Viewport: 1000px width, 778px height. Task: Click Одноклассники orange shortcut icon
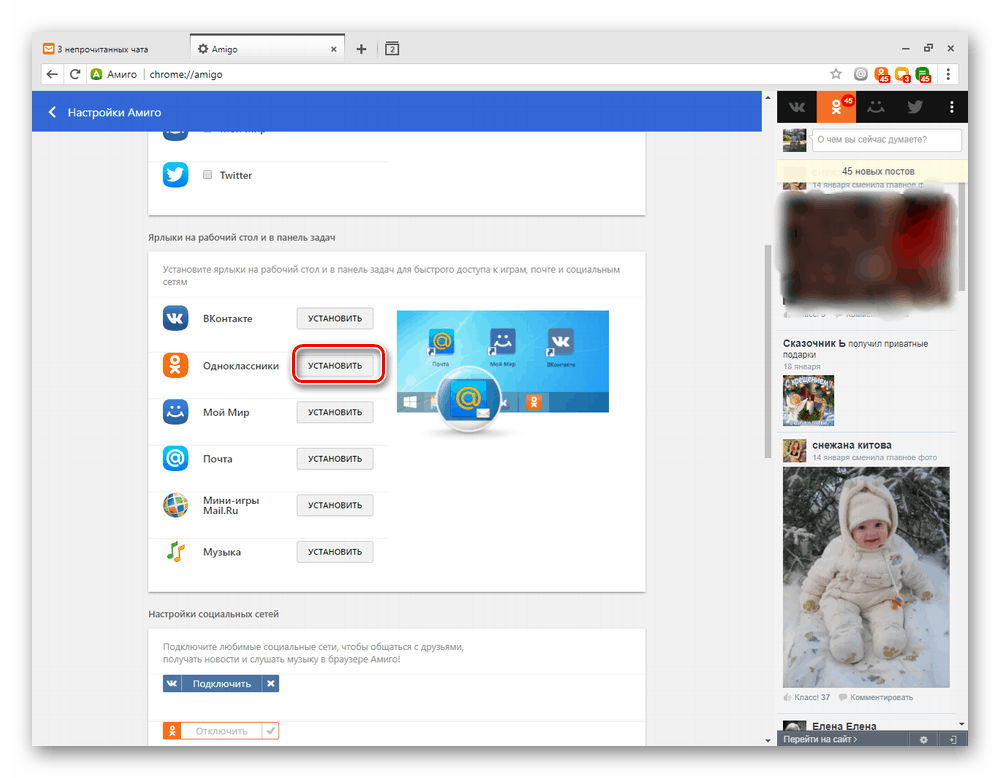pyautogui.click(x=175, y=365)
